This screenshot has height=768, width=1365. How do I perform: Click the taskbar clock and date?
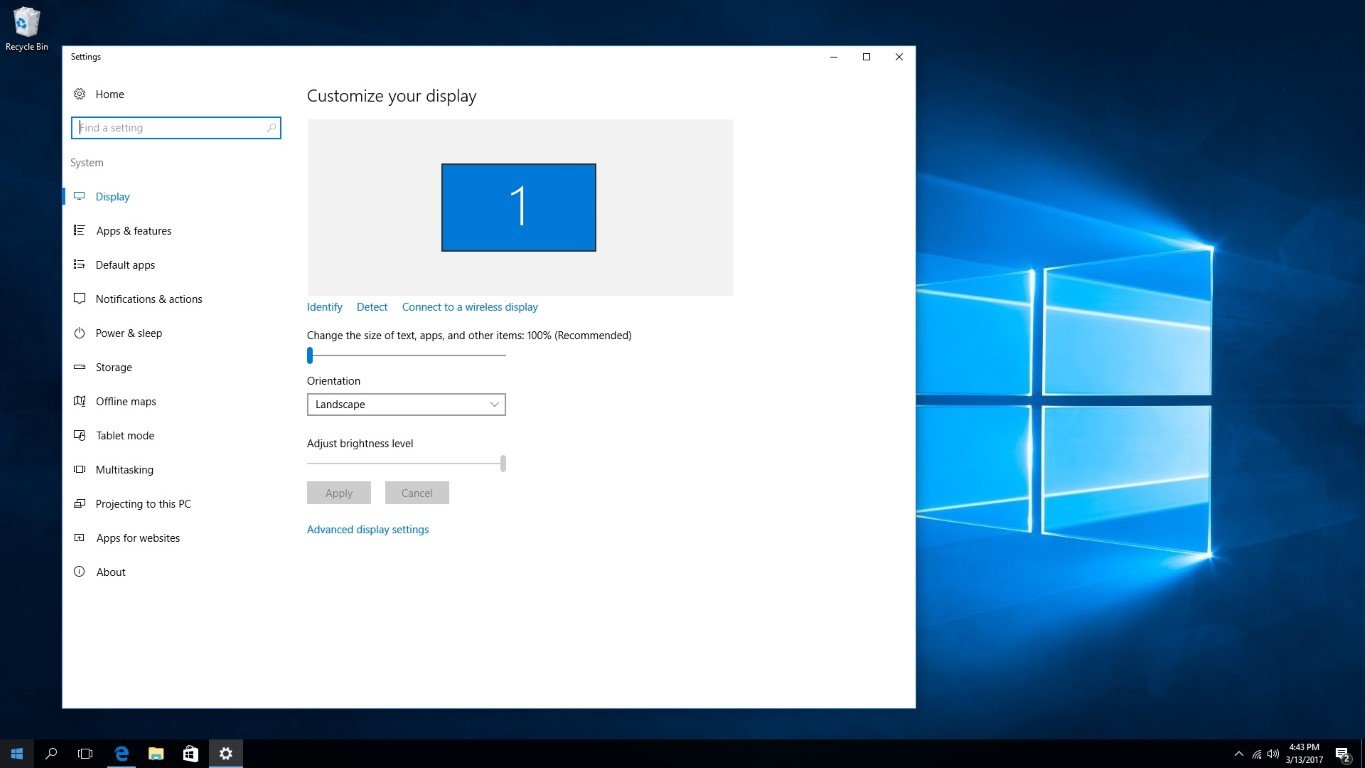[x=1305, y=754]
